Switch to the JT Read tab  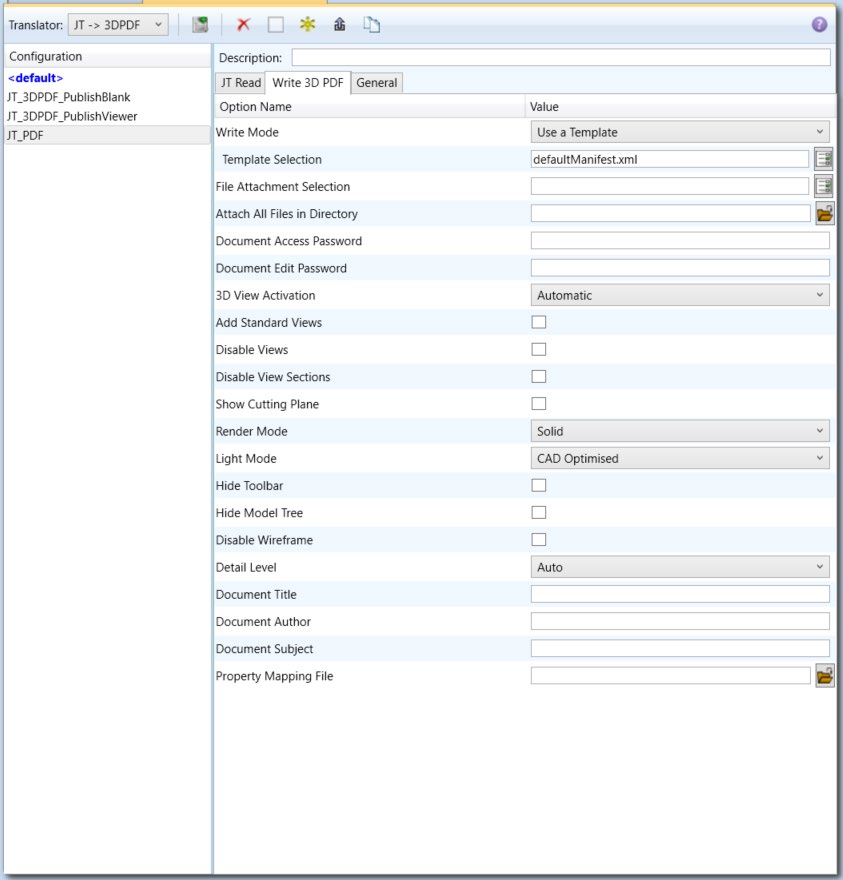tap(240, 82)
